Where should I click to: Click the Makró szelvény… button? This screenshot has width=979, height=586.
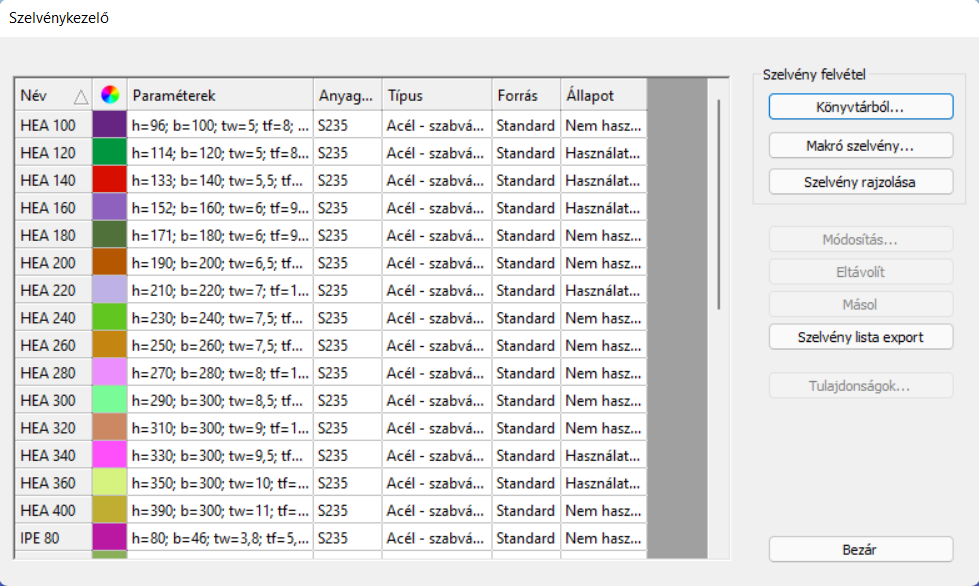pos(860,145)
